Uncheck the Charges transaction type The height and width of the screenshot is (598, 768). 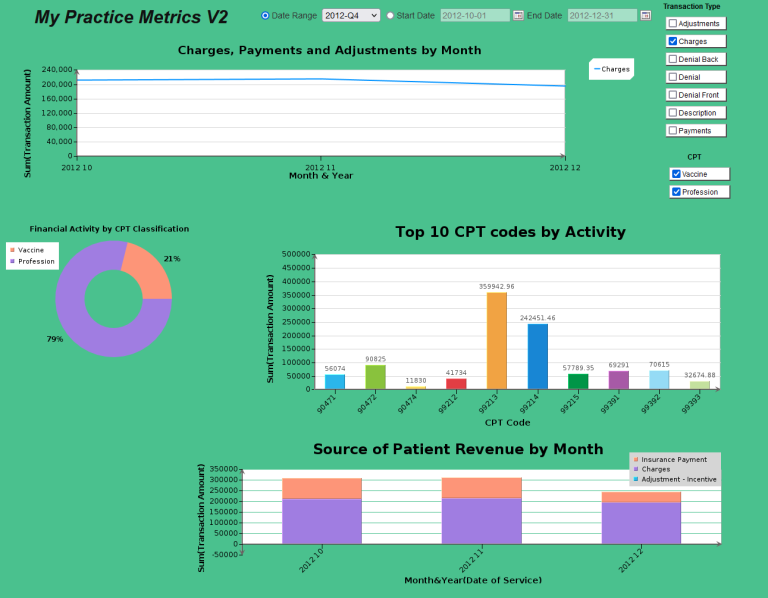[673, 41]
